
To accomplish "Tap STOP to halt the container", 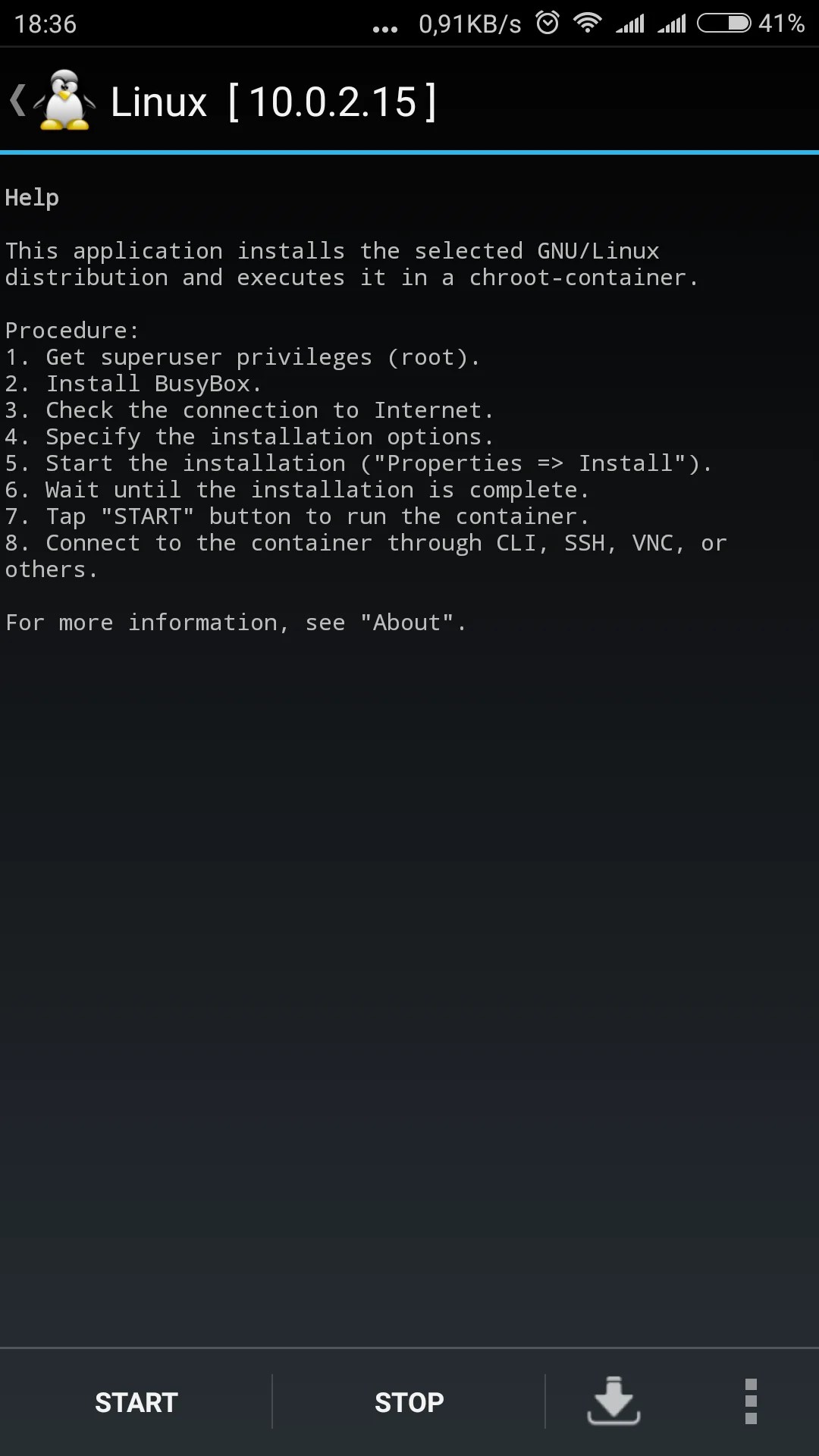I will [x=409, y=1402].
